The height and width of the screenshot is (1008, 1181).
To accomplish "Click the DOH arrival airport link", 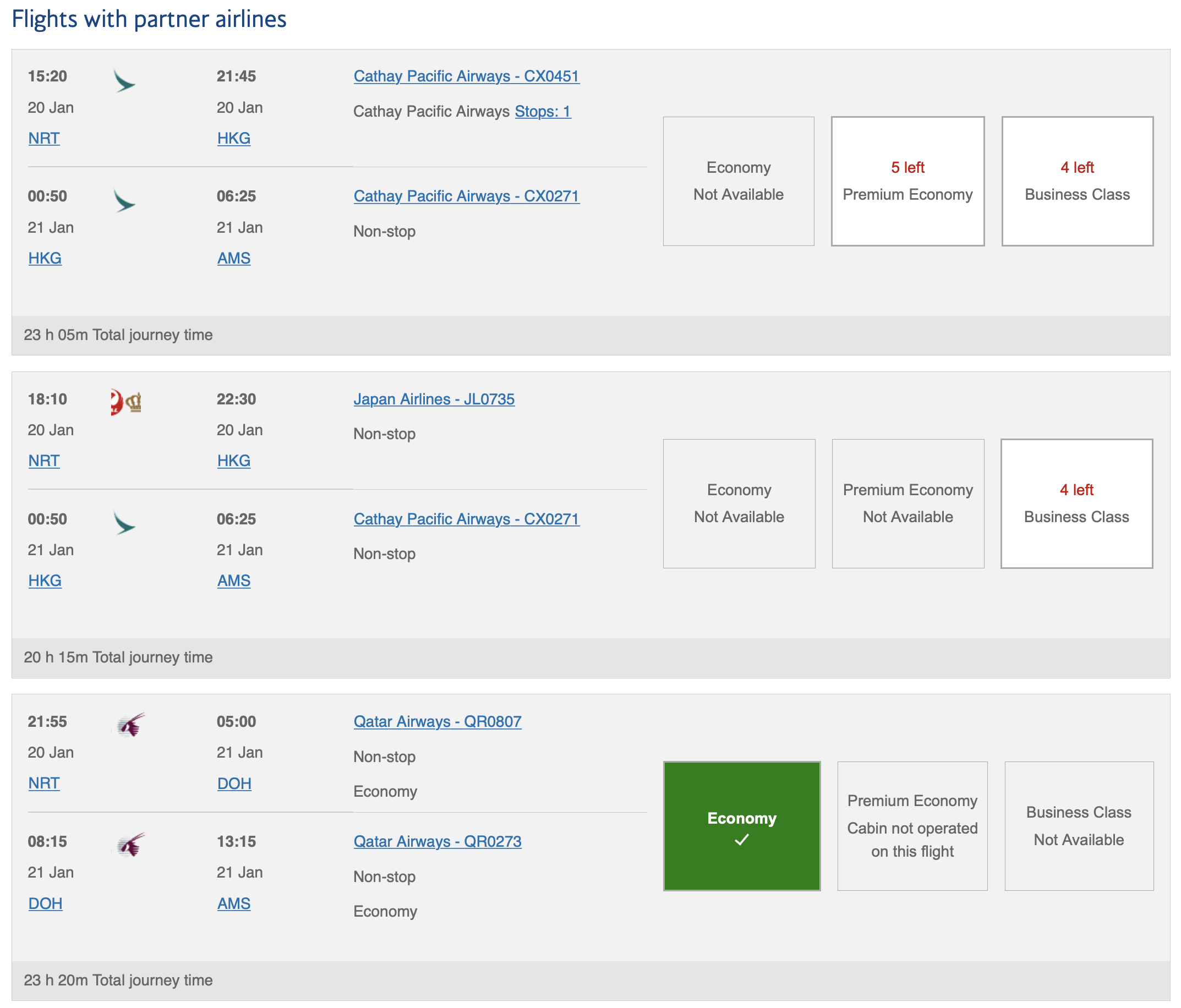I will 234,784.
